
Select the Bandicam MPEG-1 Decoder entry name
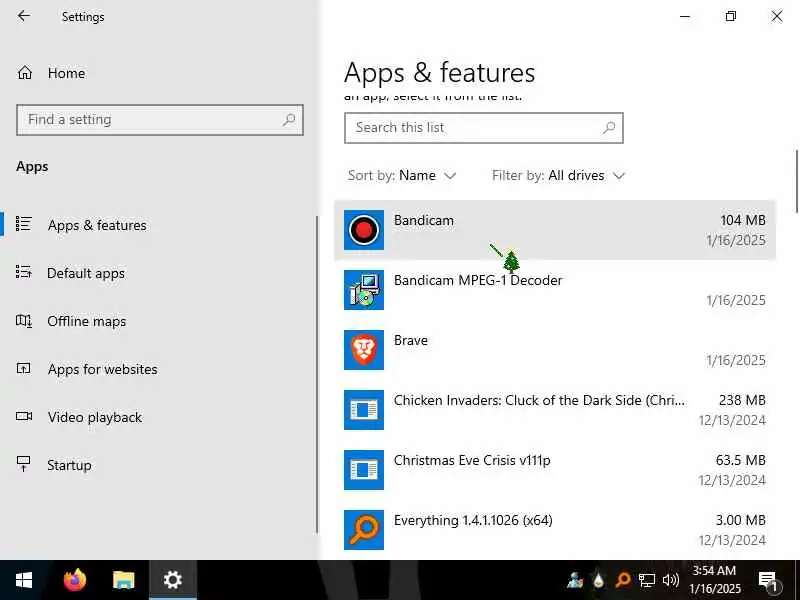[x=478, y=280]
